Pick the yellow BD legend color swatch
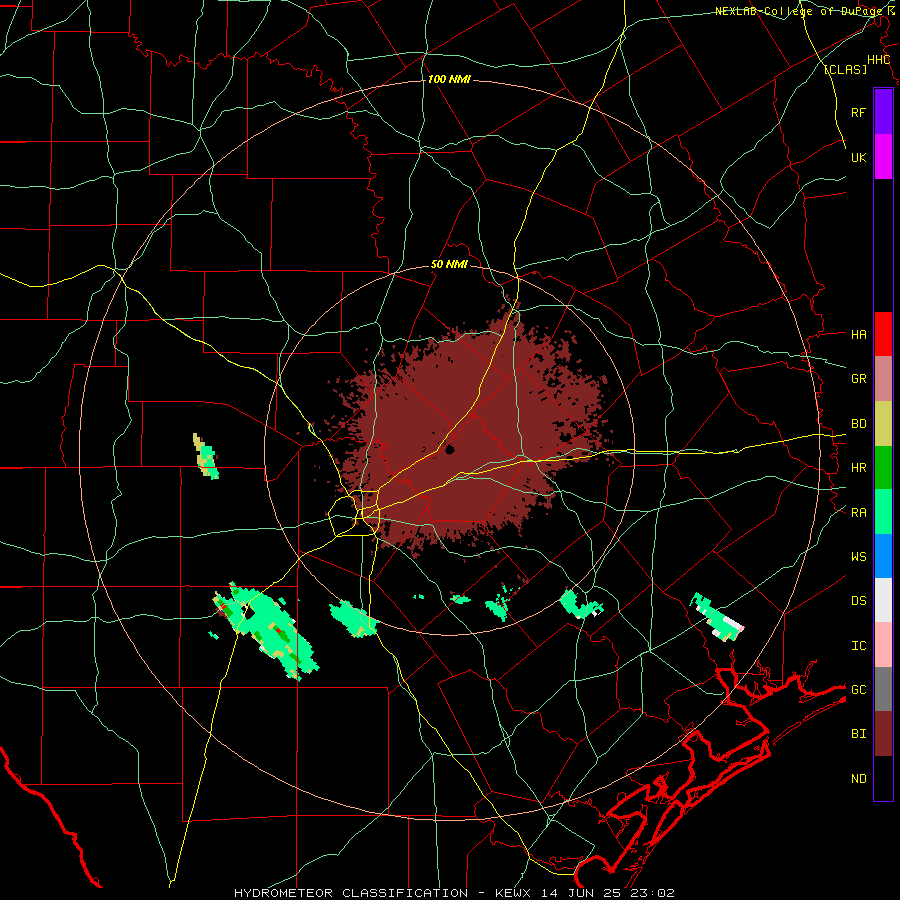The height and width of the screenshot is (900, 900). click(883, 423)
